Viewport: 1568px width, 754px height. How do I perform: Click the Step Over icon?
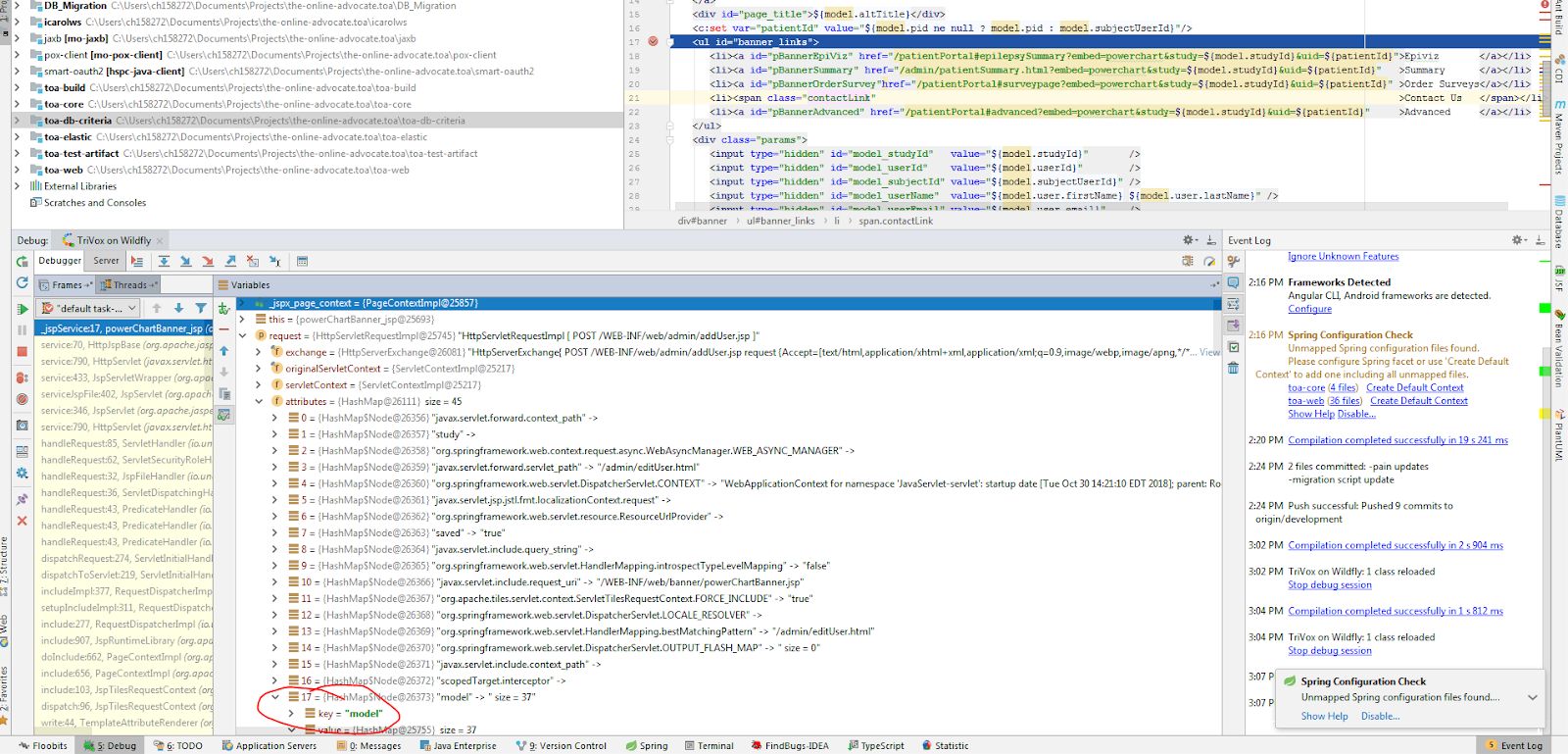pyautogui.click(x=164, y=262)
